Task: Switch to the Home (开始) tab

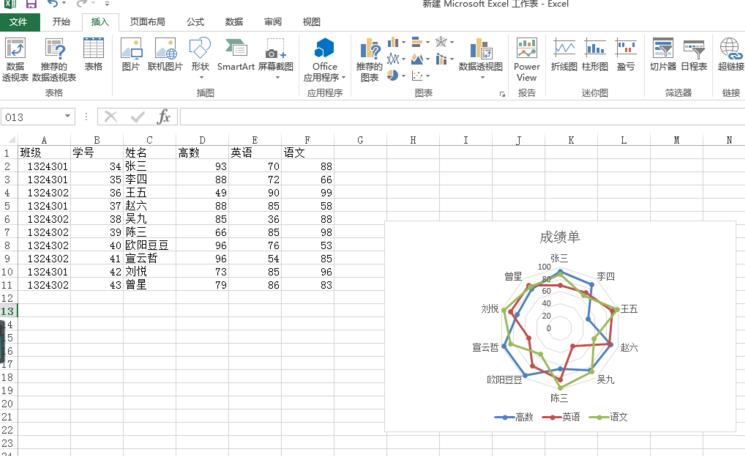Action: pyautogui.click(x=61, y=22)
